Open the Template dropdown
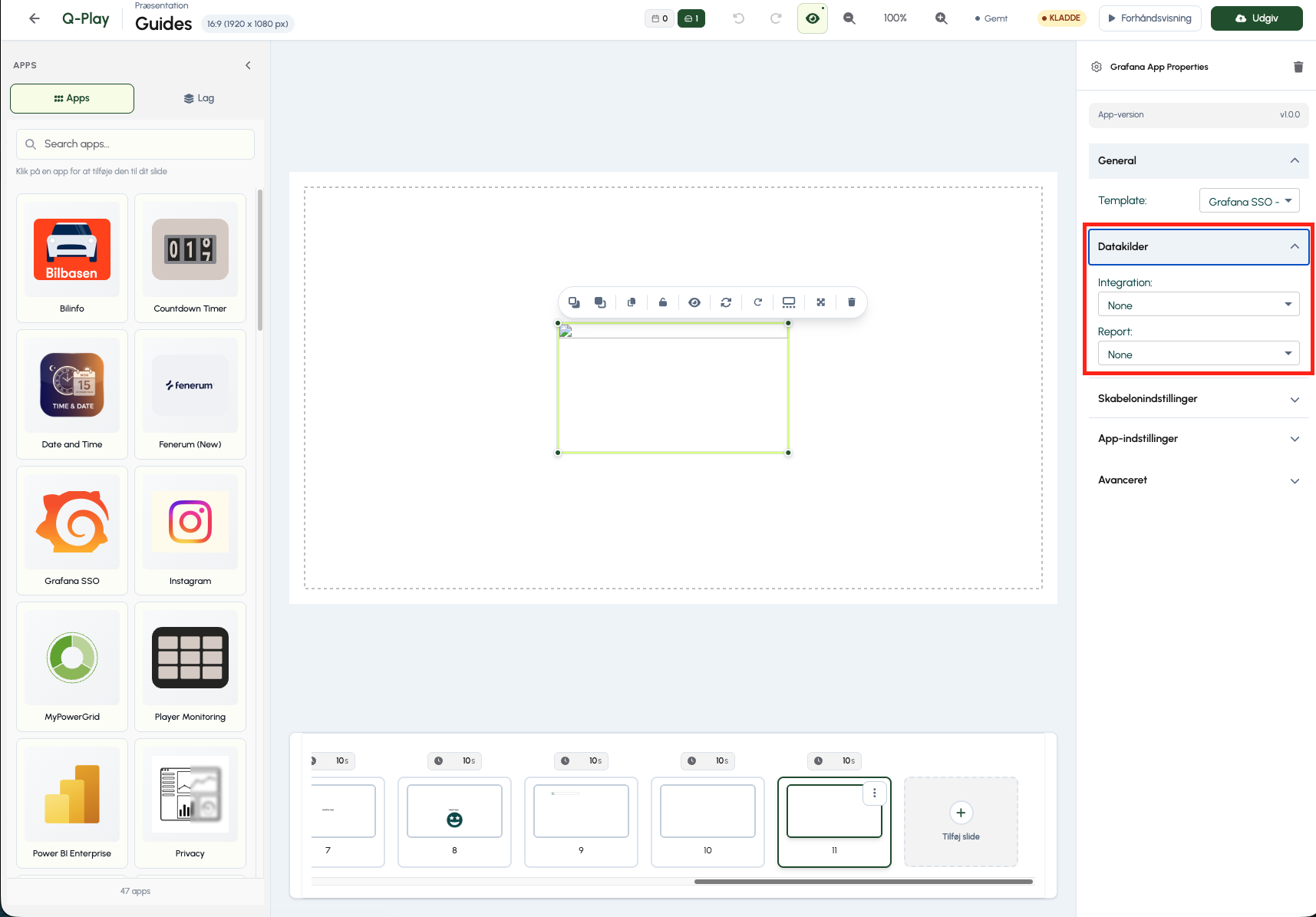This screenshot has height=917, width=1316. tap(1249, 201)
